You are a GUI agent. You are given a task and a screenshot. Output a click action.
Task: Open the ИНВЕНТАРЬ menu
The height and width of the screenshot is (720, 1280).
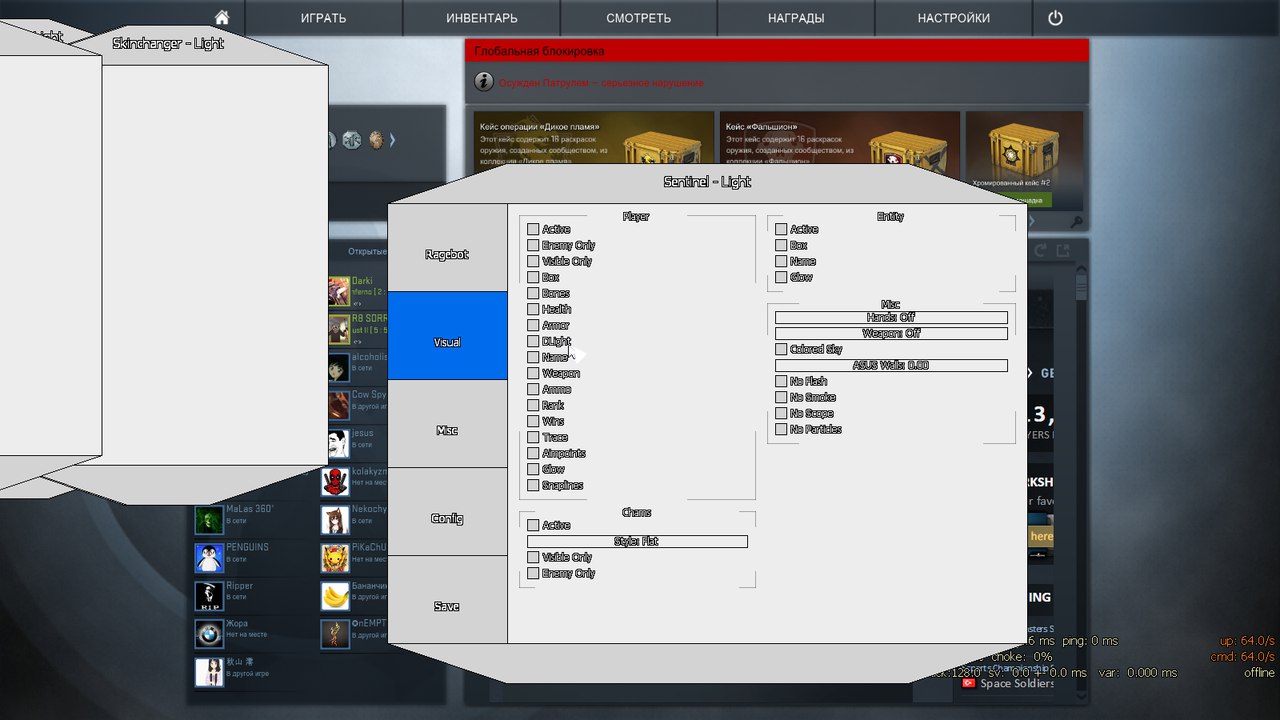(482, 18)
